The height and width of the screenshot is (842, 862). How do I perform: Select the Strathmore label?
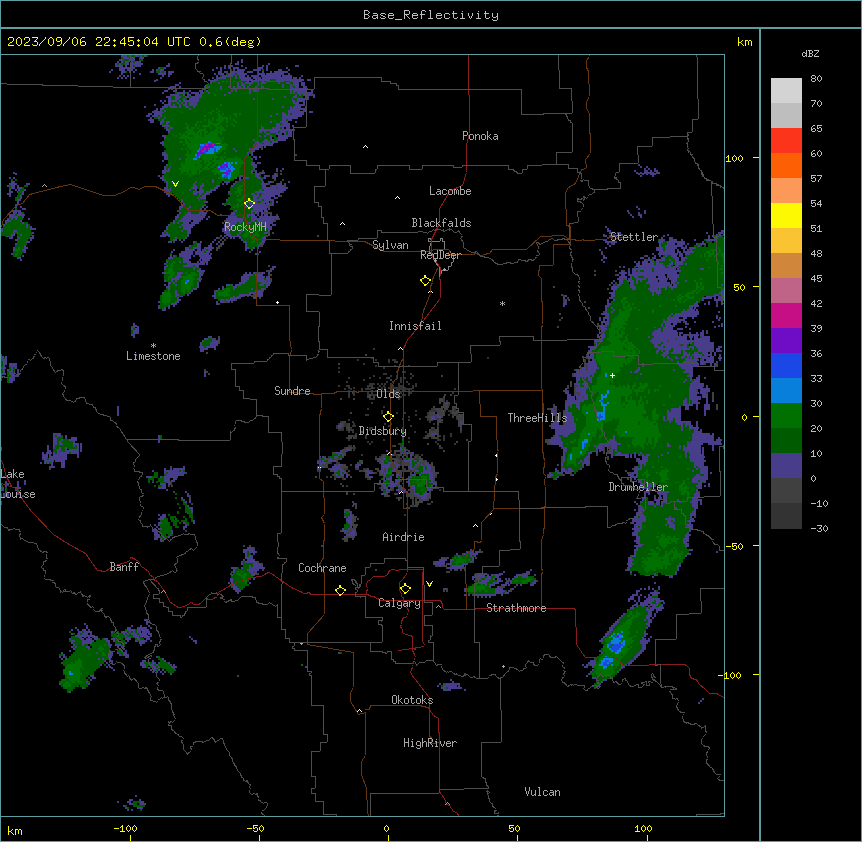coord(516,608)
